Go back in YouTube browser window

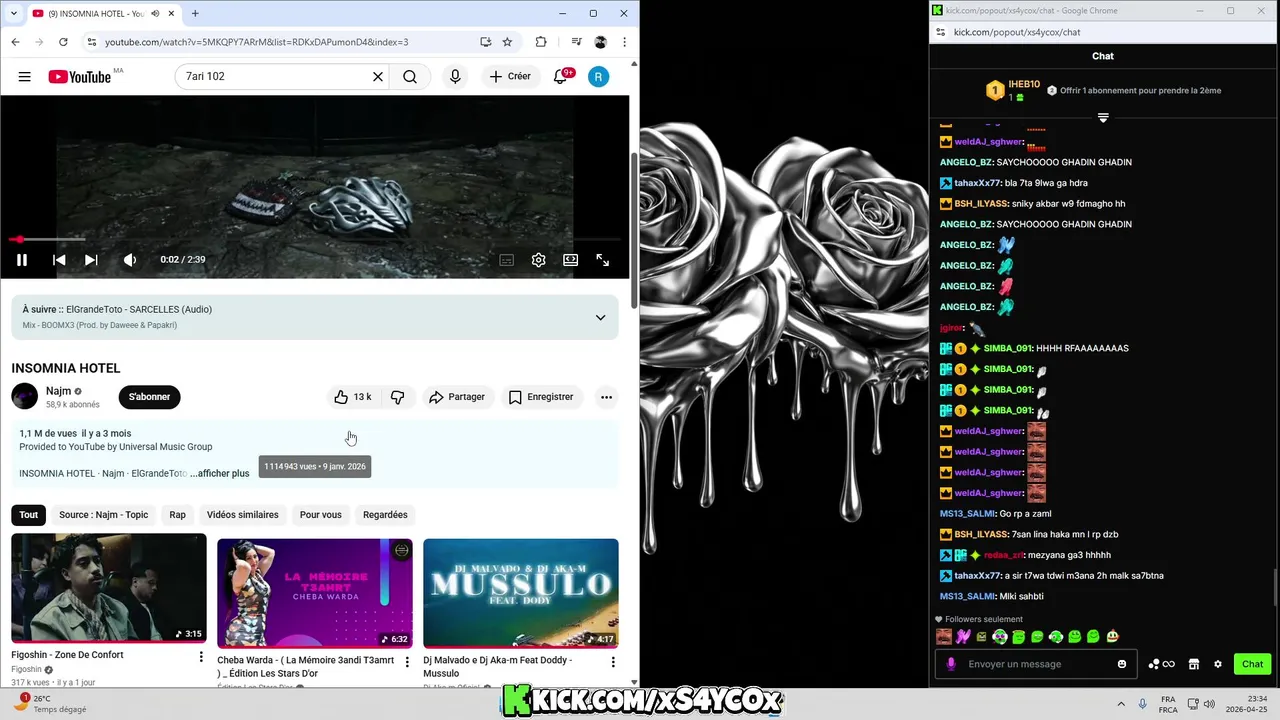click(15, 42)
